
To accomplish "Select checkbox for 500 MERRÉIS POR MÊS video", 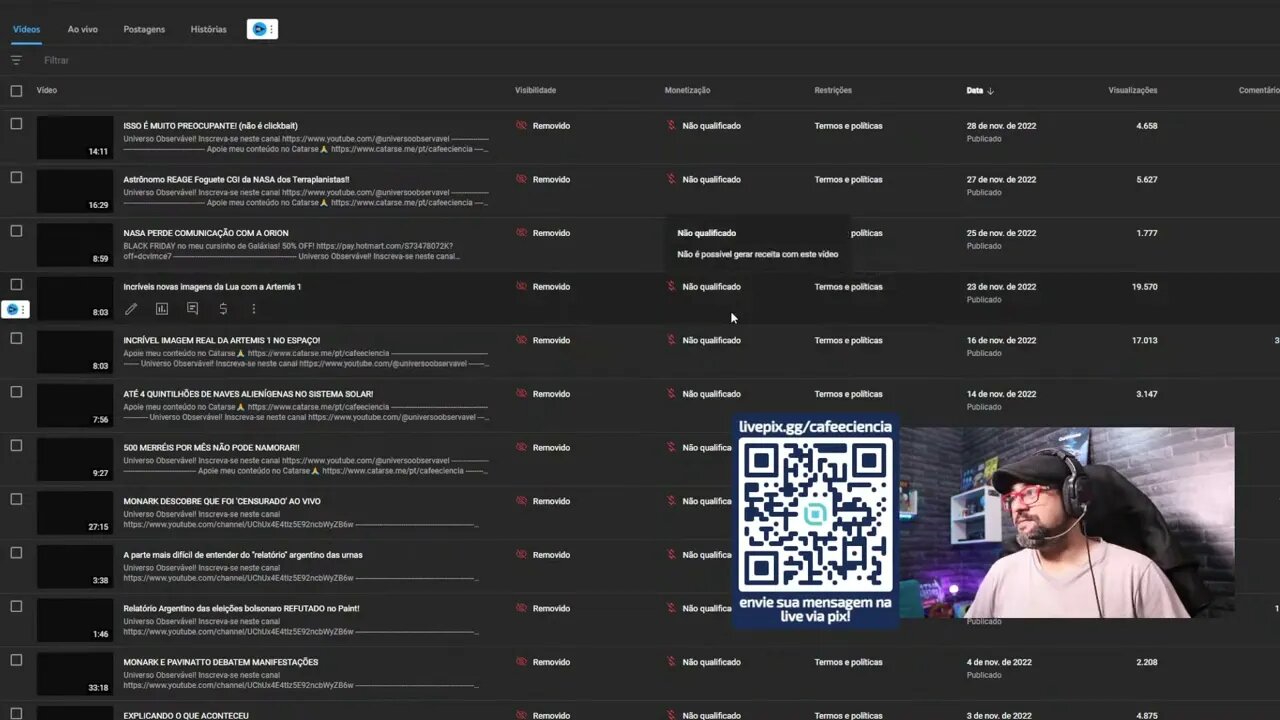I will coord(16,446).
